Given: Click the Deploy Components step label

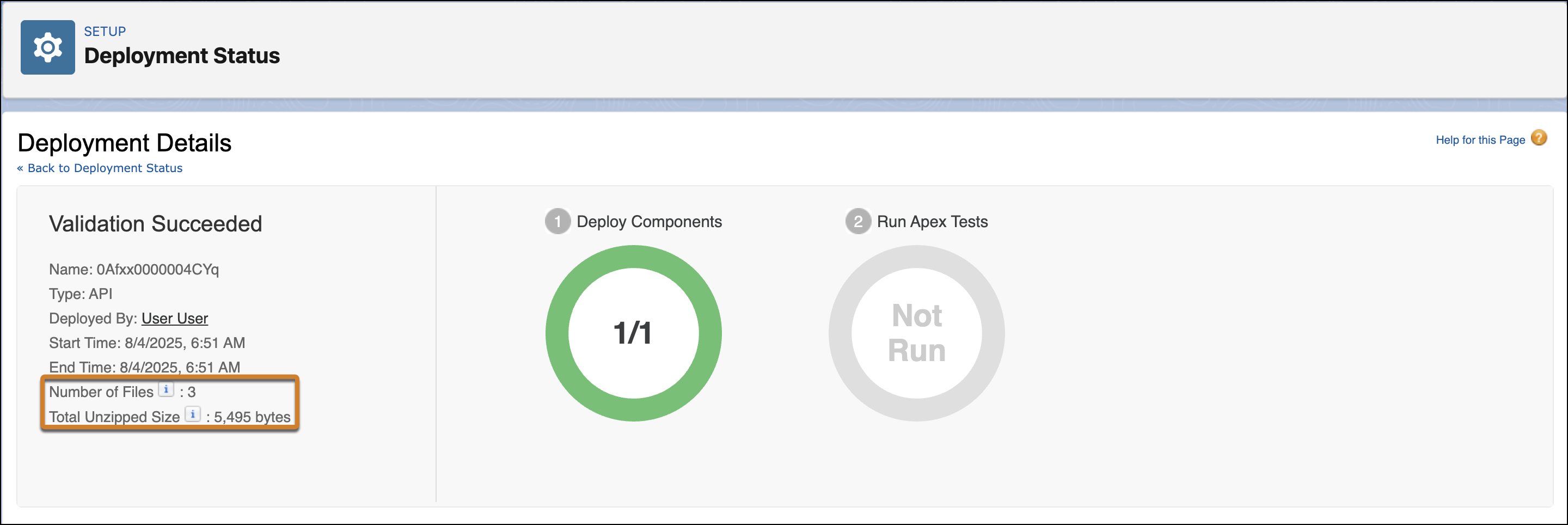Looking at the screenshot, I should click(x=649, y=222).
